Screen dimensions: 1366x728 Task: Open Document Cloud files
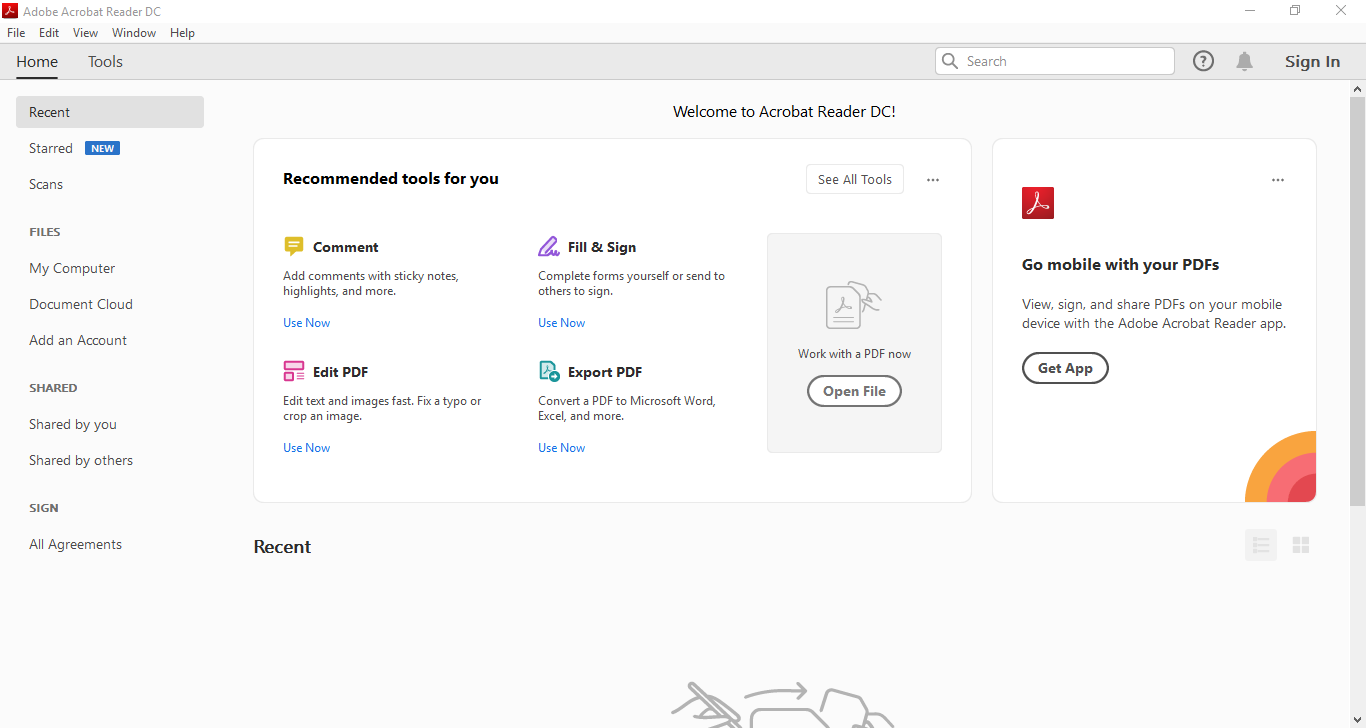click(81, 304)
